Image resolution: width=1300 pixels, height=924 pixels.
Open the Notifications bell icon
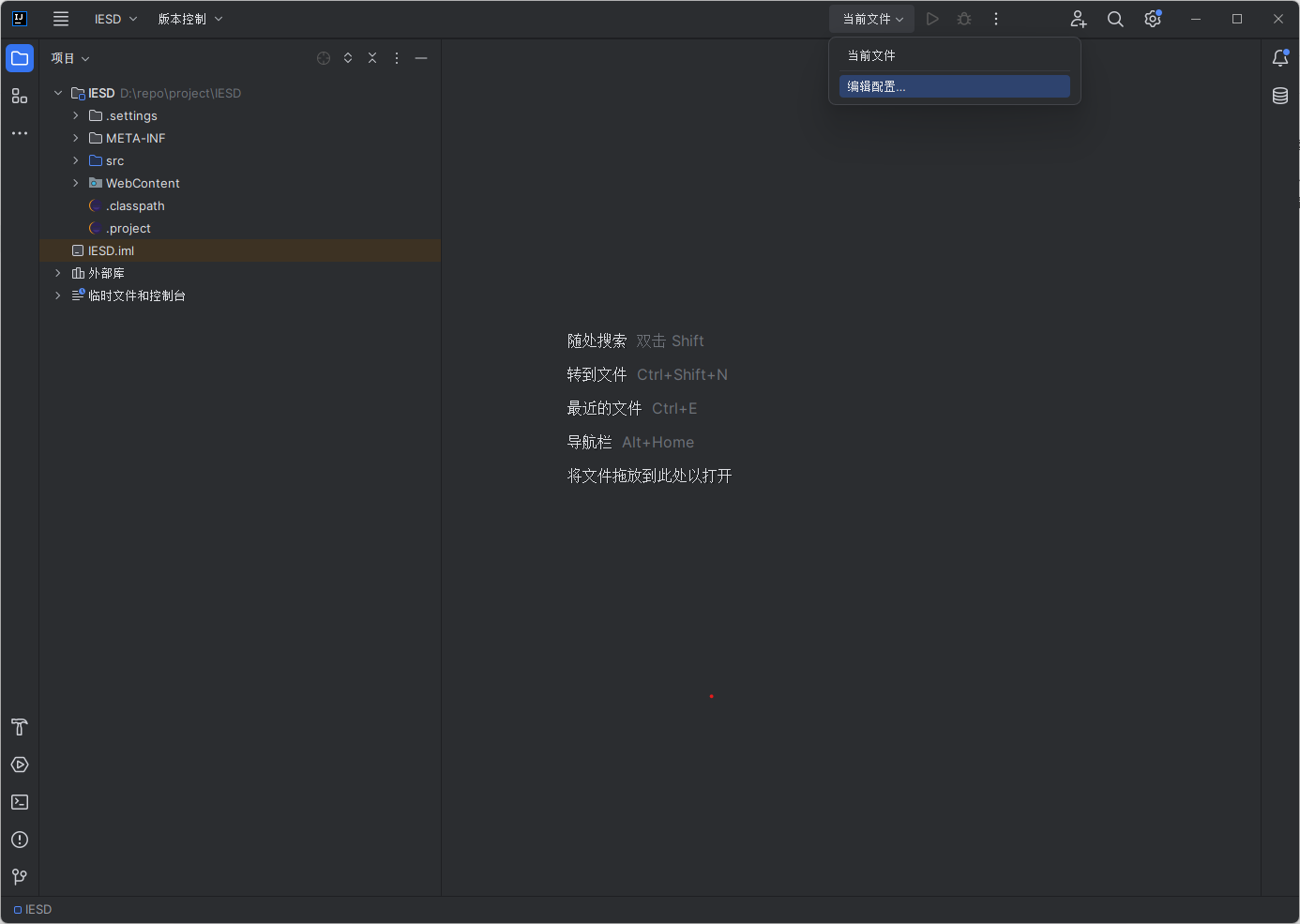pos(1280,58)
